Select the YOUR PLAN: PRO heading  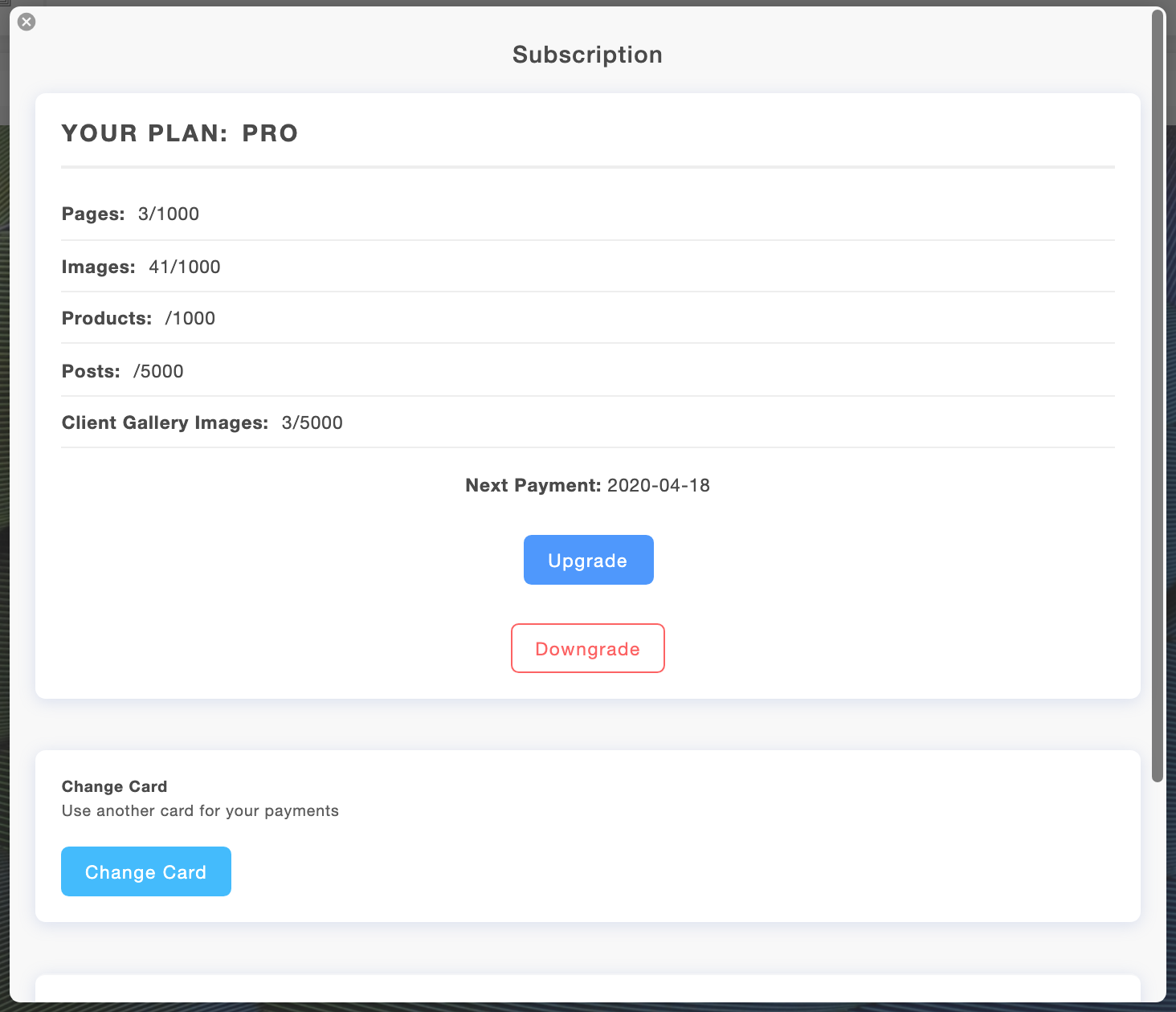pyautogui.click(x=180, y=133)
